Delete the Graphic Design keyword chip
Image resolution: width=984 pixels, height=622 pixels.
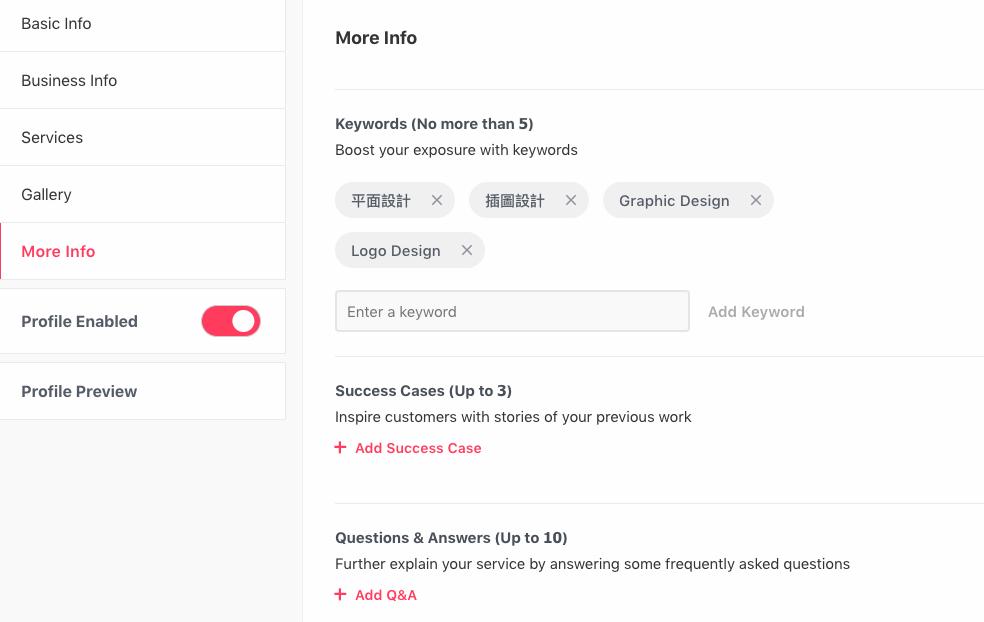pos(756,200)
